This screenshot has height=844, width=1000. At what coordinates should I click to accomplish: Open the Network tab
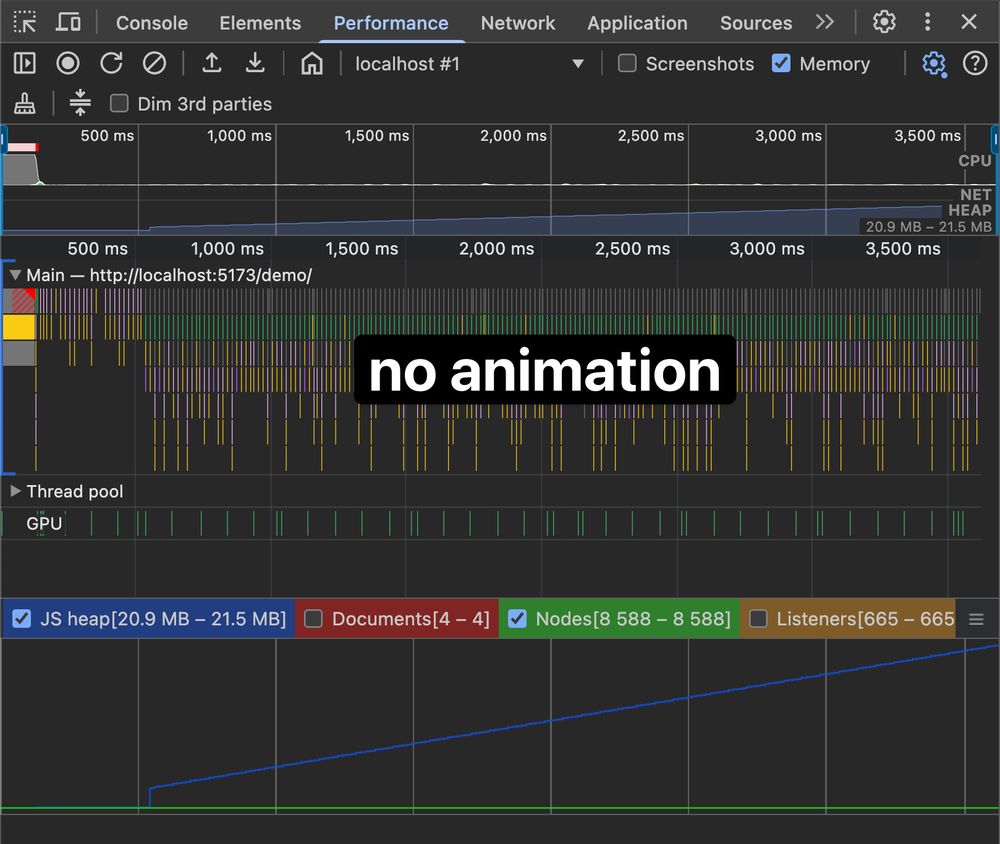[x=518, y=23]
